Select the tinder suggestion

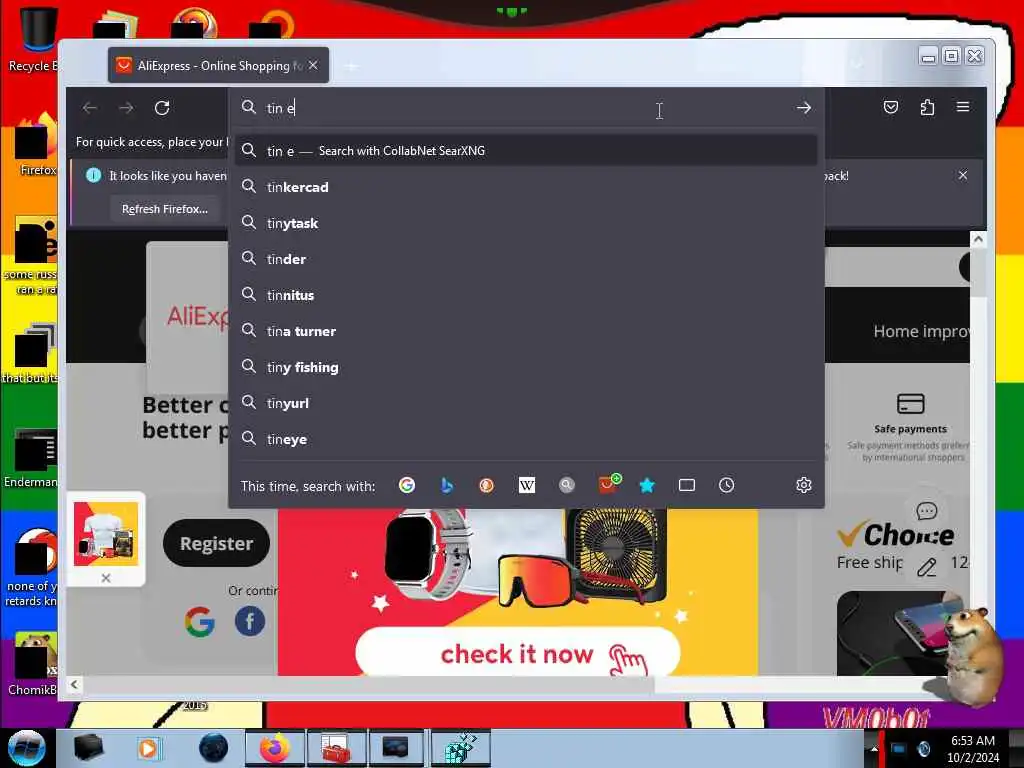[526, 259]
